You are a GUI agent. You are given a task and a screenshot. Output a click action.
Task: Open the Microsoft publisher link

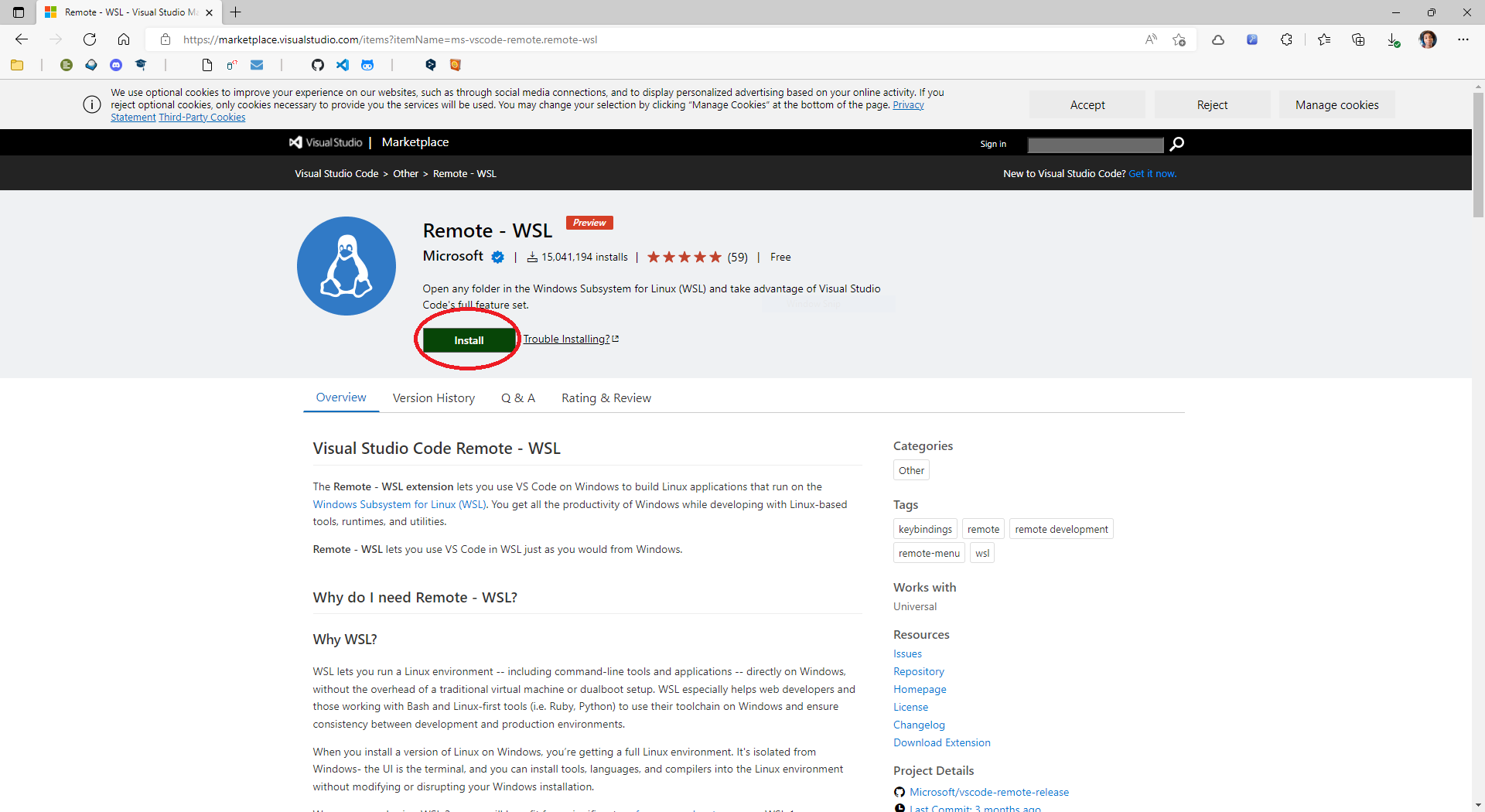453,256
